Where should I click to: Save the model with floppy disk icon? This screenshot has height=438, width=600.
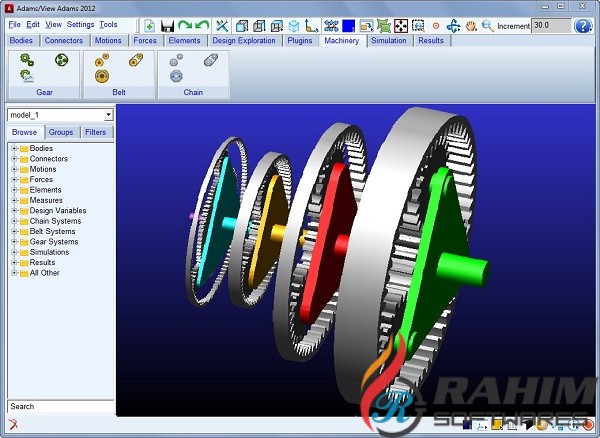click(168, 26)
